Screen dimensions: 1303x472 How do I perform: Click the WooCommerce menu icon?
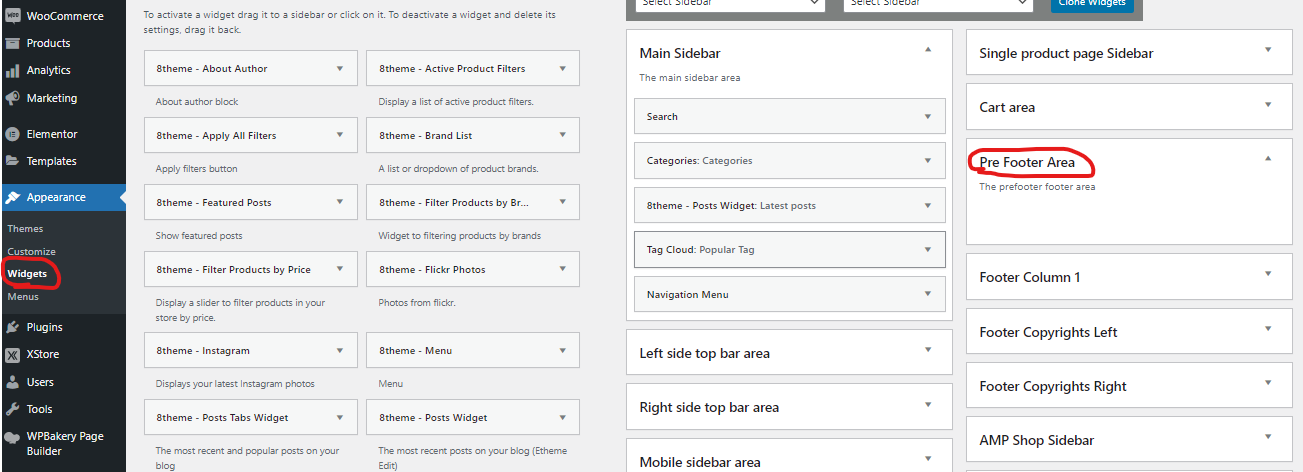(12, 16)
